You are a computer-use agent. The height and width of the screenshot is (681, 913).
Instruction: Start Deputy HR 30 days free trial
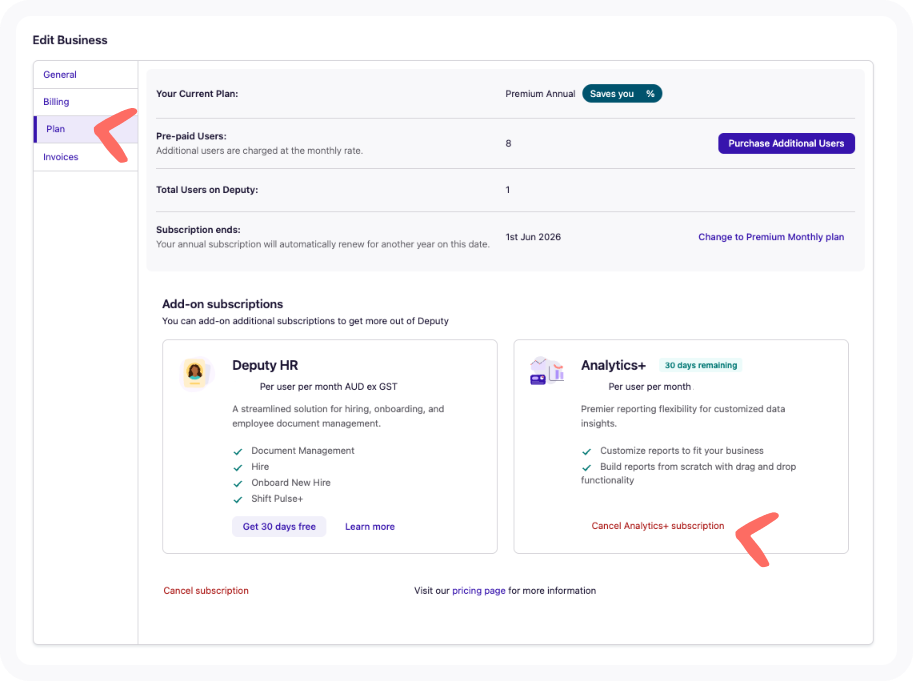click(279, 526)
